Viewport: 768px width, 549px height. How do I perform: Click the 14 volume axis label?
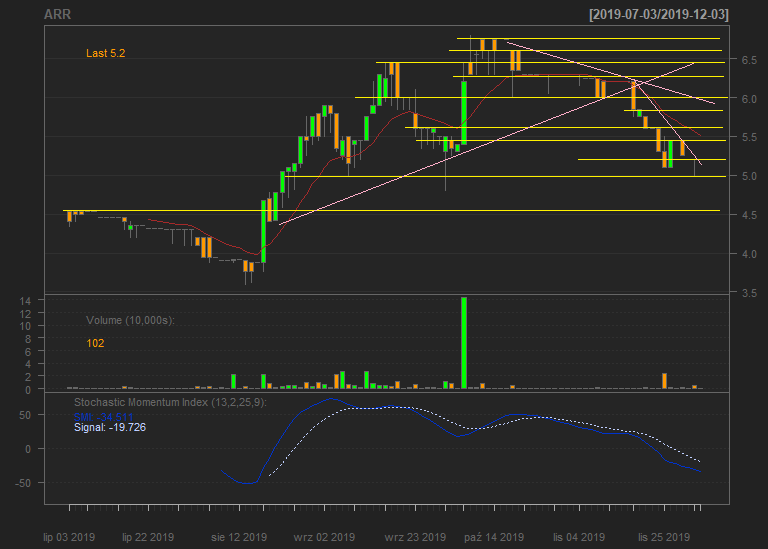pos(25,301)
